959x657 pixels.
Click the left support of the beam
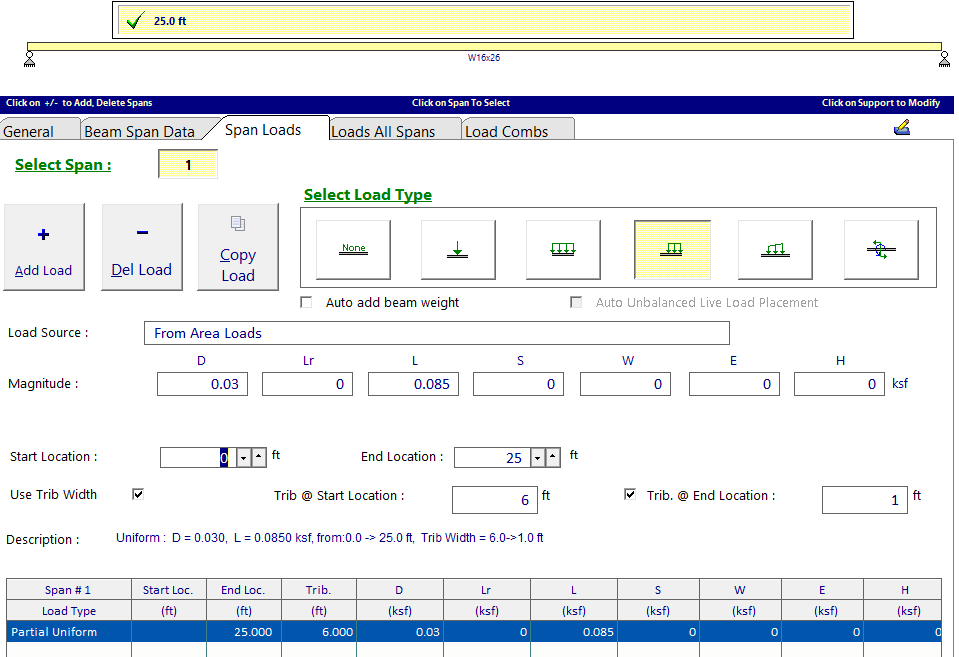[29, 59]
